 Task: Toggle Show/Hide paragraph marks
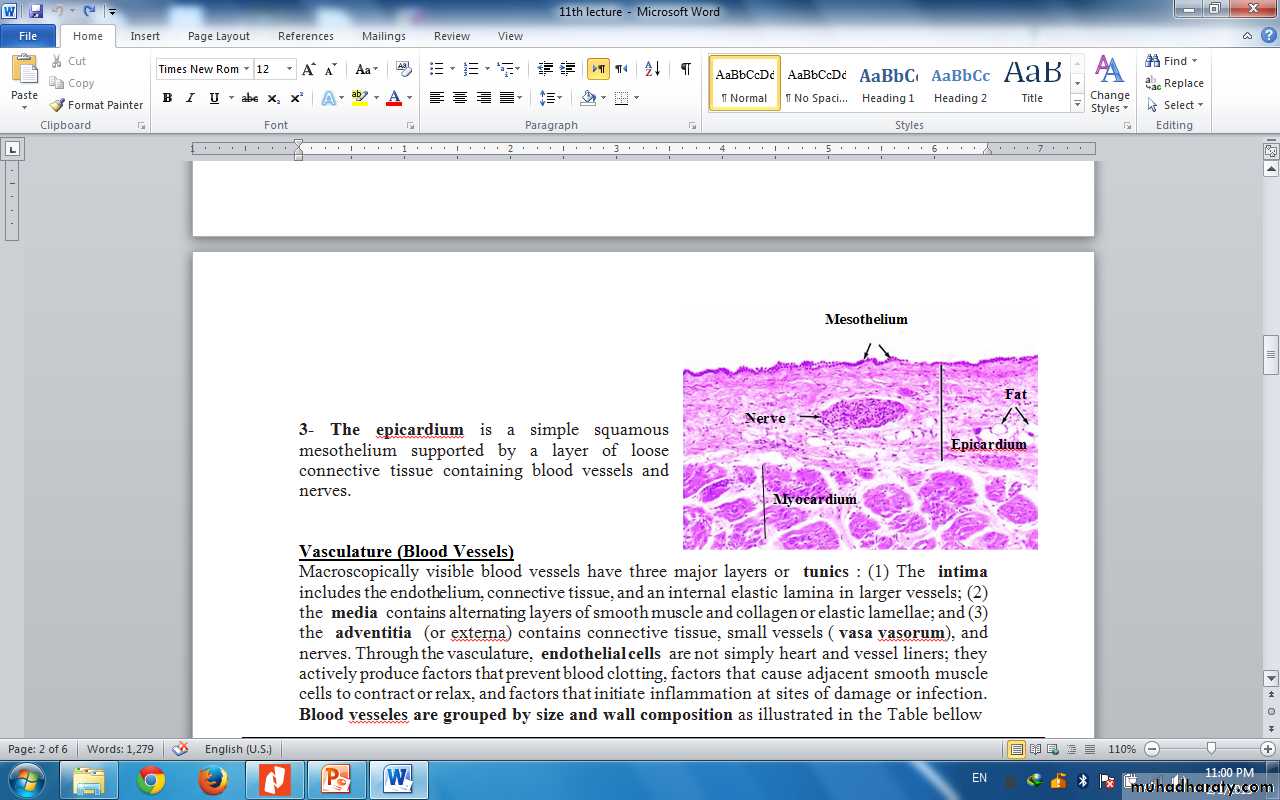tap(685, 69)
